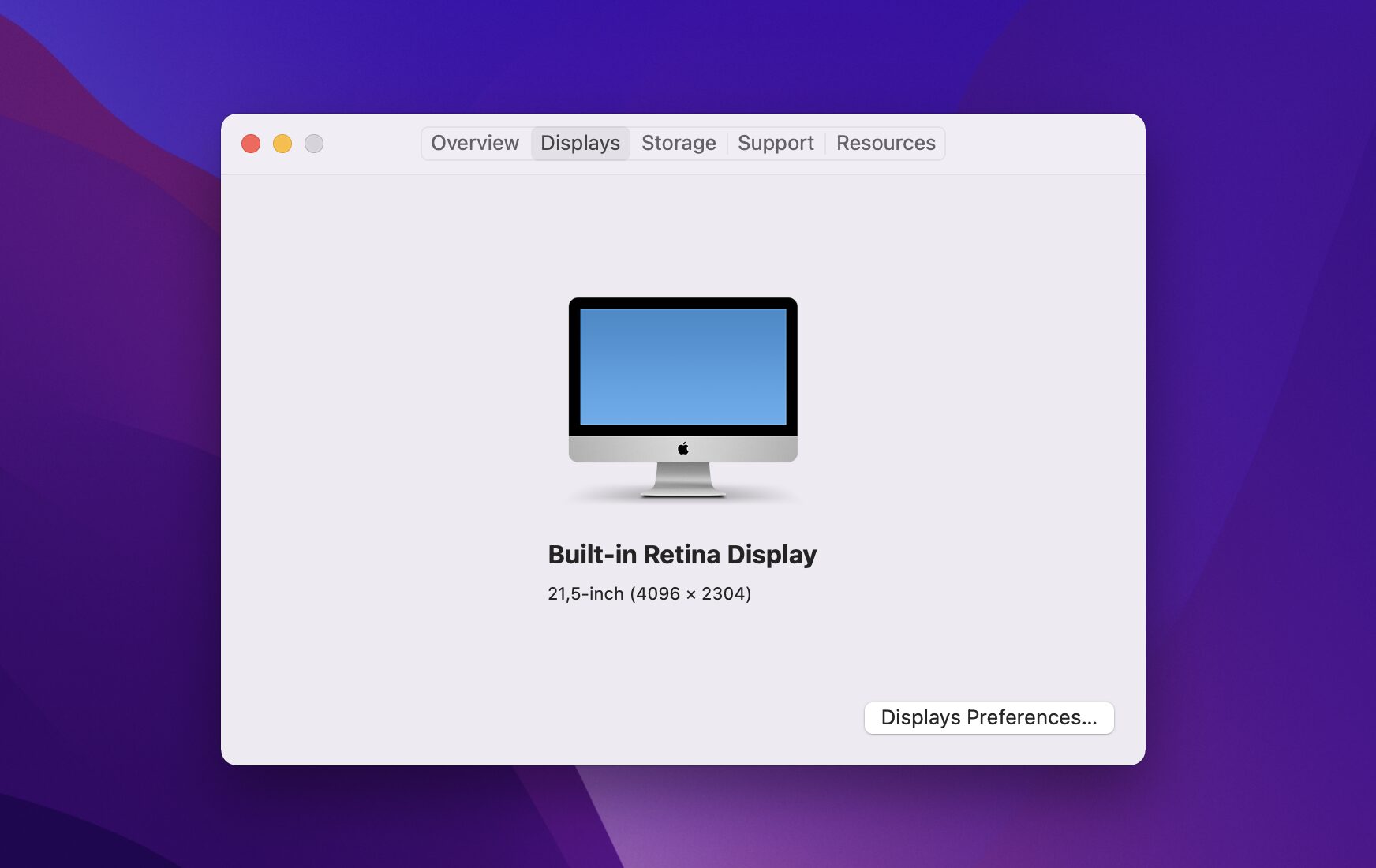The width and height of the screenshot is (1376, 868).
Task: Click the iMac's aluminum stand
Action: click(x=683, y=480)
